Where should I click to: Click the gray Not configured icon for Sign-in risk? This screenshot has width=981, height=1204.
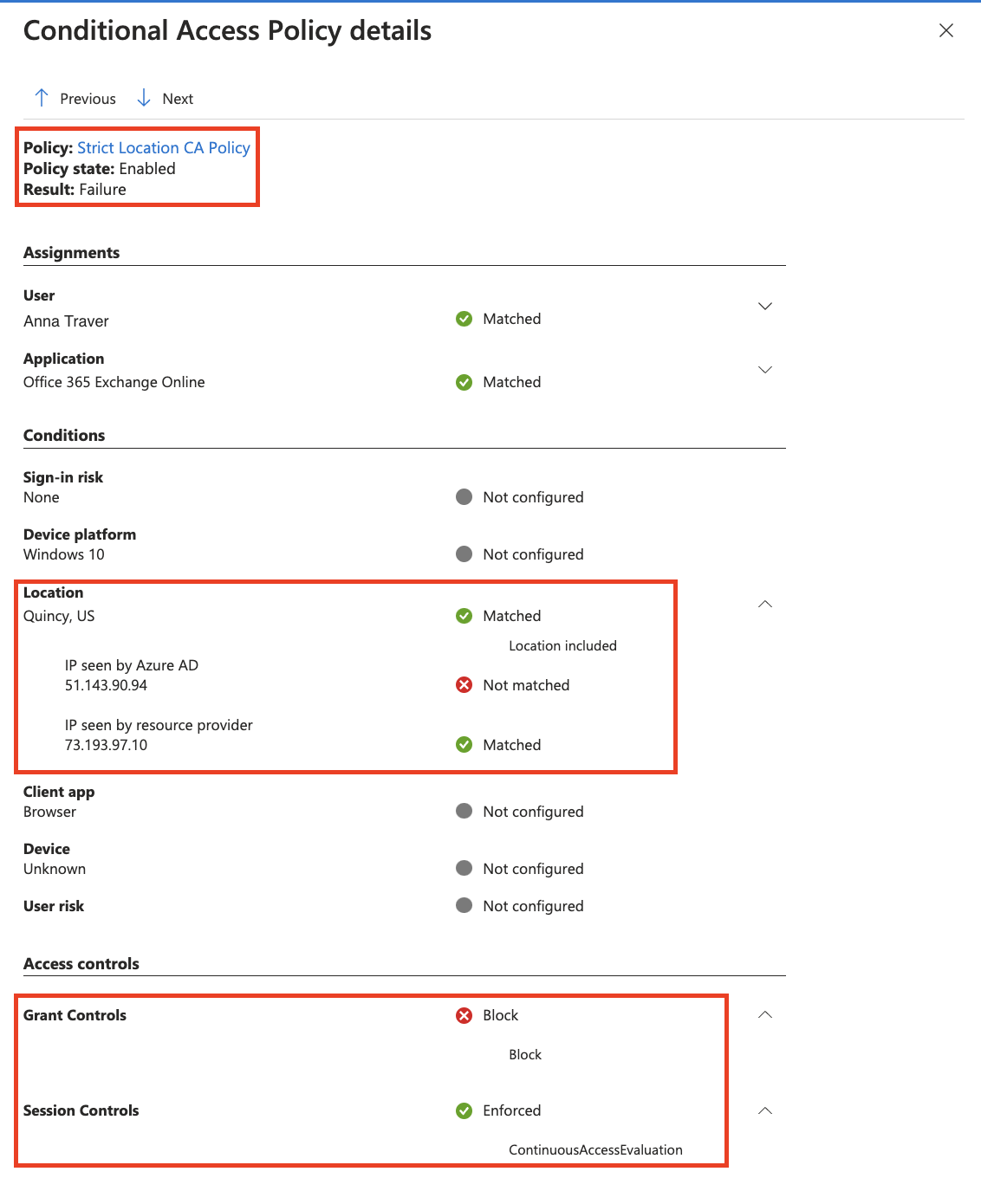(464, 497)
